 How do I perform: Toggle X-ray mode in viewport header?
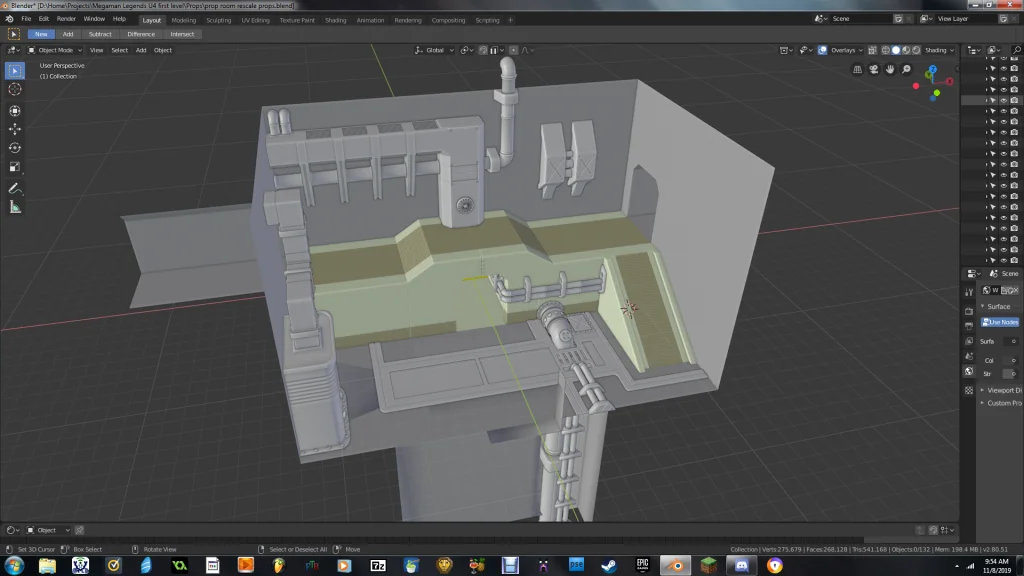(872, 50)
